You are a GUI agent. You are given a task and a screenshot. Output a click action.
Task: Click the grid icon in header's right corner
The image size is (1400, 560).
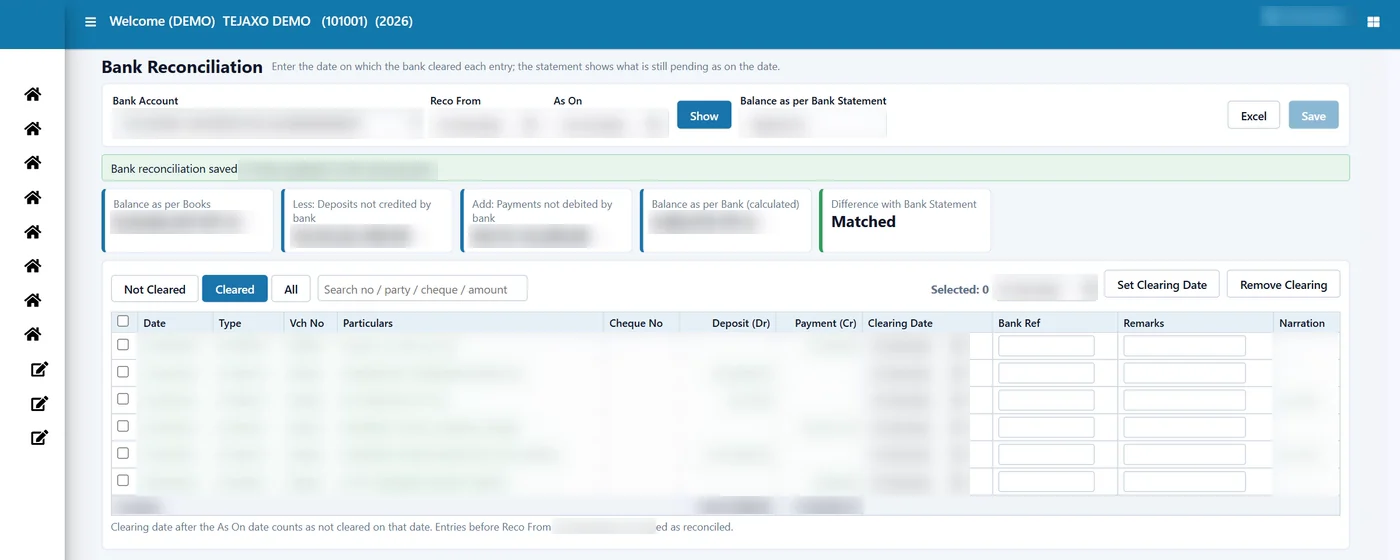(1372, 21)
